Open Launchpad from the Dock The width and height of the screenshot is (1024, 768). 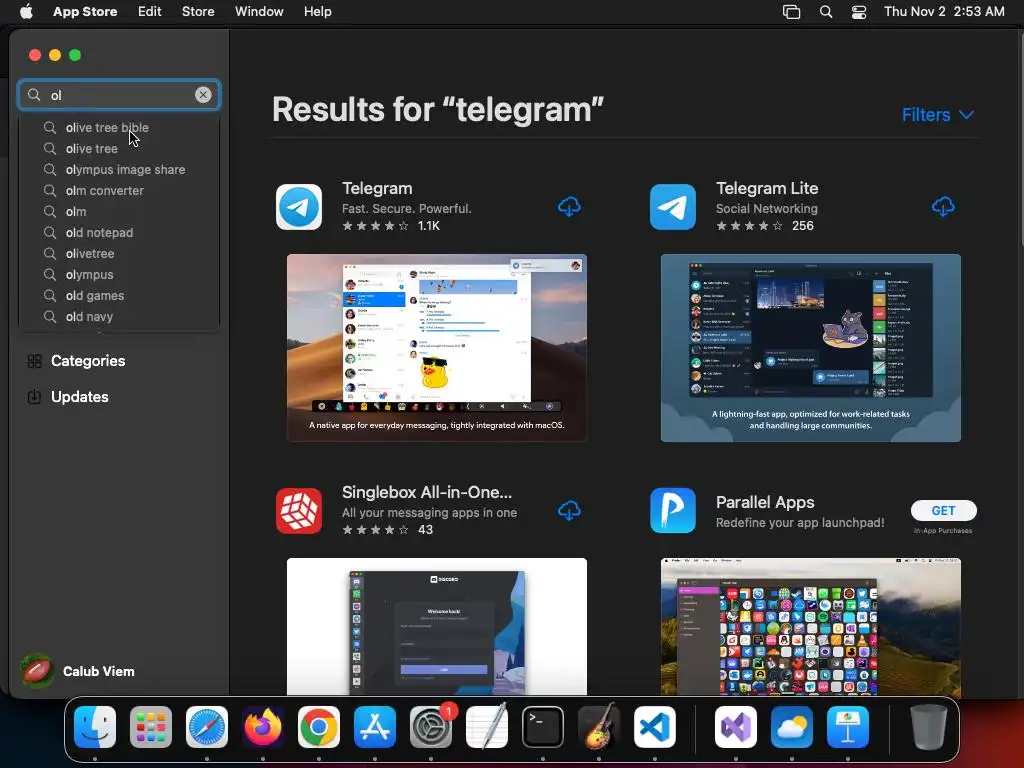click(x=151, y=727)
